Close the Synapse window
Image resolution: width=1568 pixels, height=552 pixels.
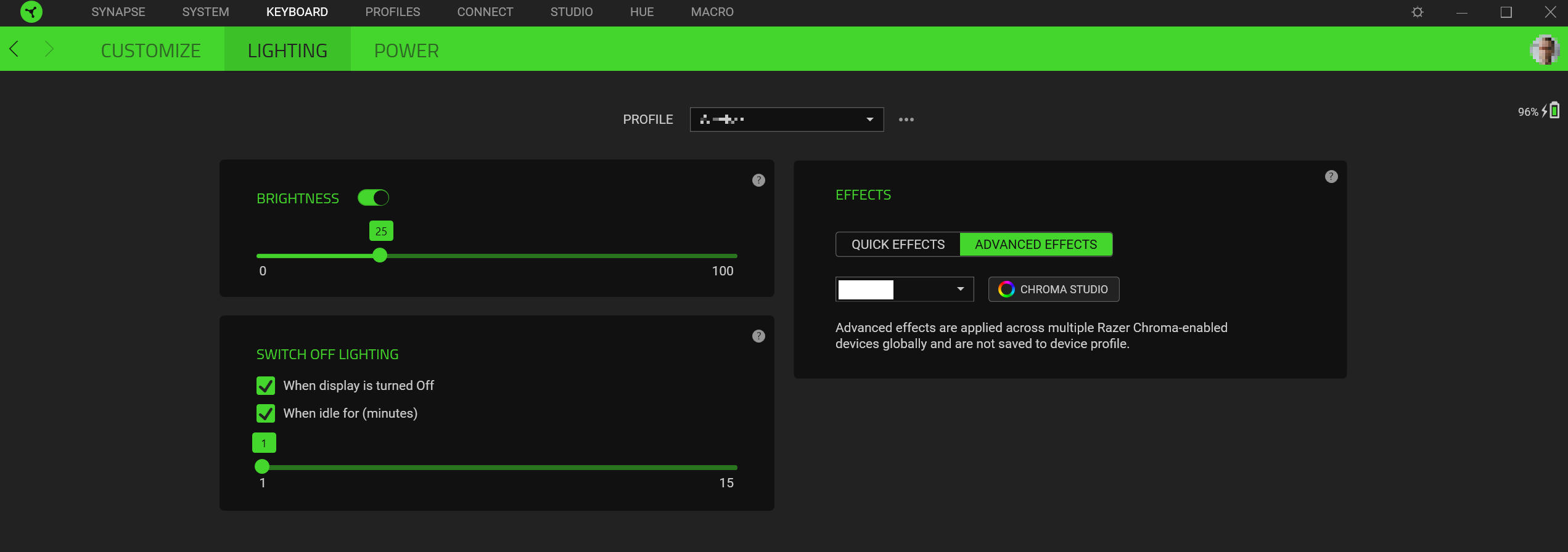(1550, 12)
